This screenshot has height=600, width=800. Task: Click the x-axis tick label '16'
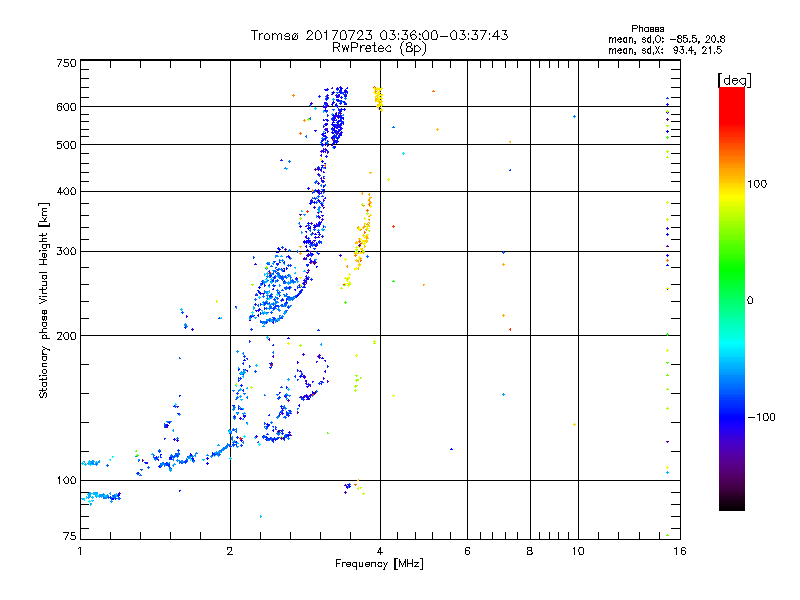tap(680, 551)
